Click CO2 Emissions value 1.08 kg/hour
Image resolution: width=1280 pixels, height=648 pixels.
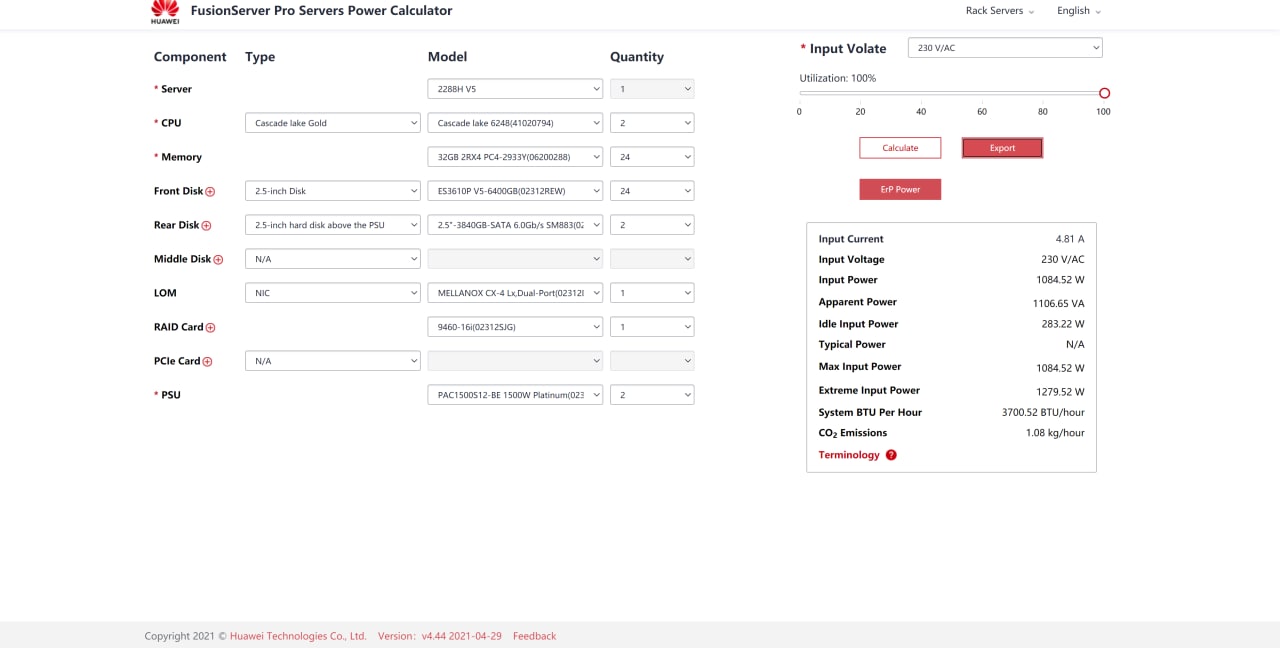click(1055, 433)
